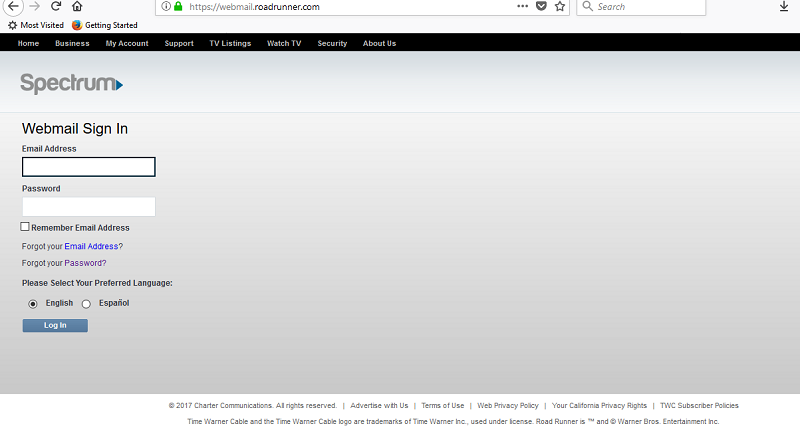Show site information icon in address bar
This screenshot has width=800, height=430.
click(x=166, y=7)
